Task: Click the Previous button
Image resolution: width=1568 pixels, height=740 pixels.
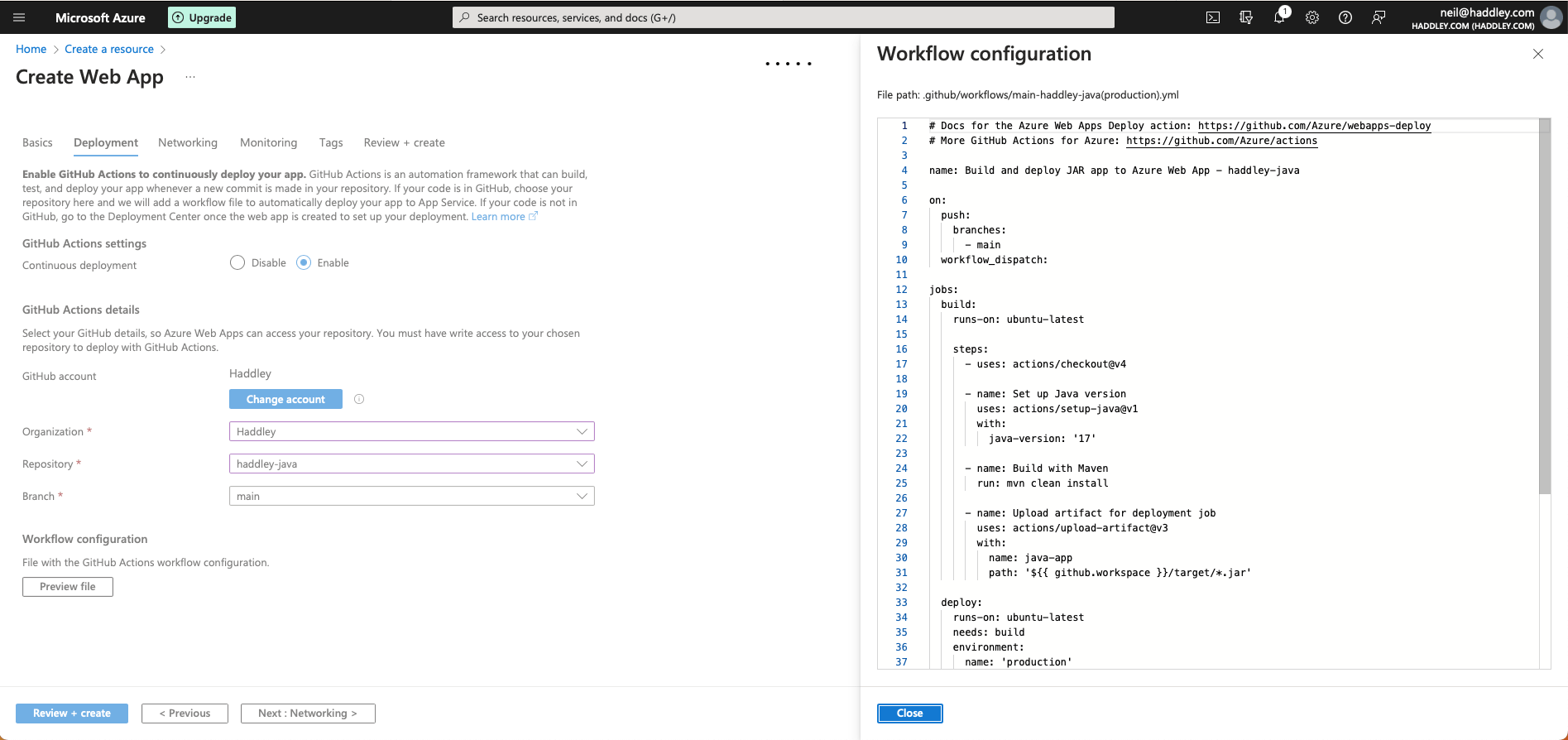Action: (x=185, y=713)
